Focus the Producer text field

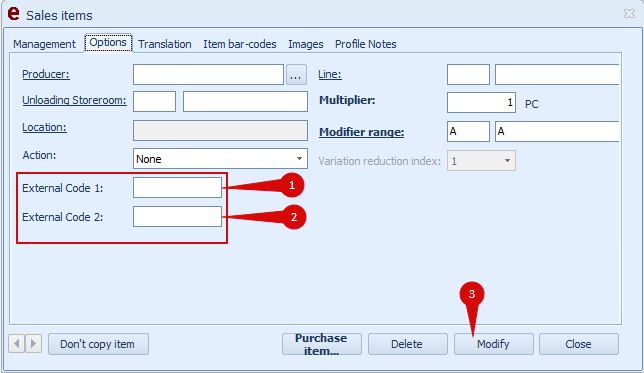(x=208, y=74)
